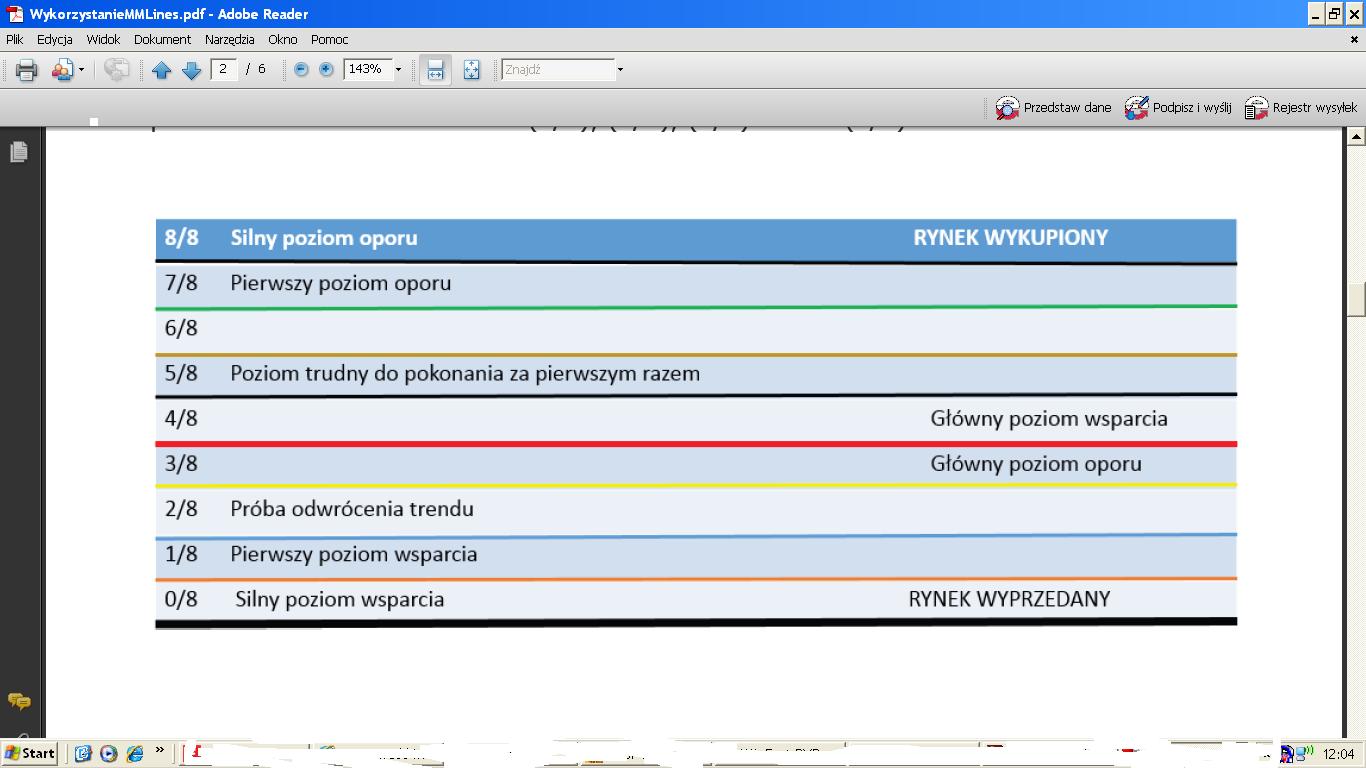This screenshot has width=1366, height=768.
Task: Click the Print icon in the toolbar
Action: 26,70
